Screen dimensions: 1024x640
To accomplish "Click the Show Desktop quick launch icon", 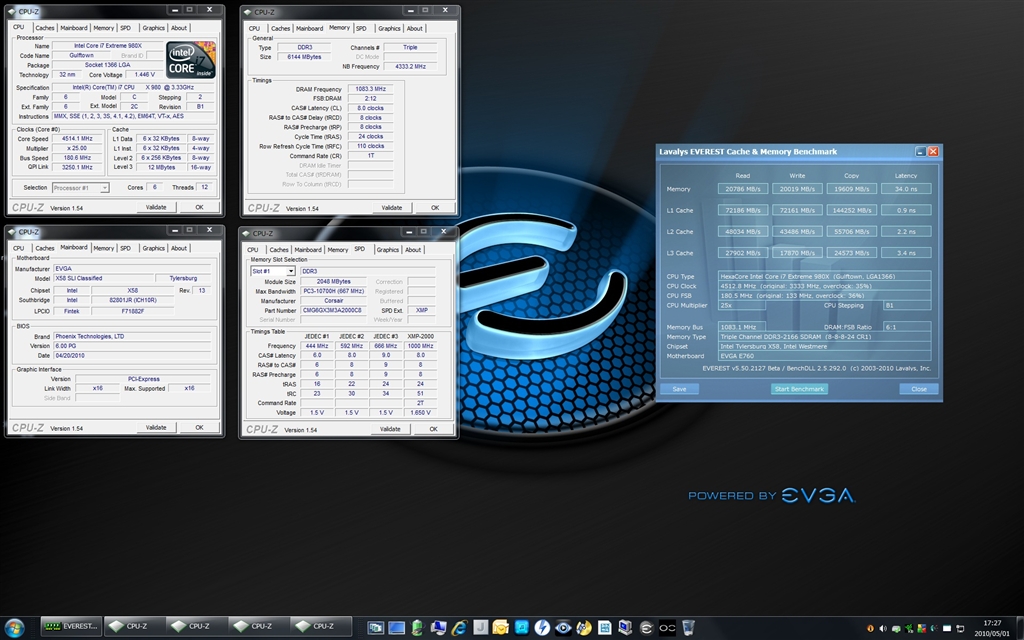I will pyautogui.click(x=396, y=628).
